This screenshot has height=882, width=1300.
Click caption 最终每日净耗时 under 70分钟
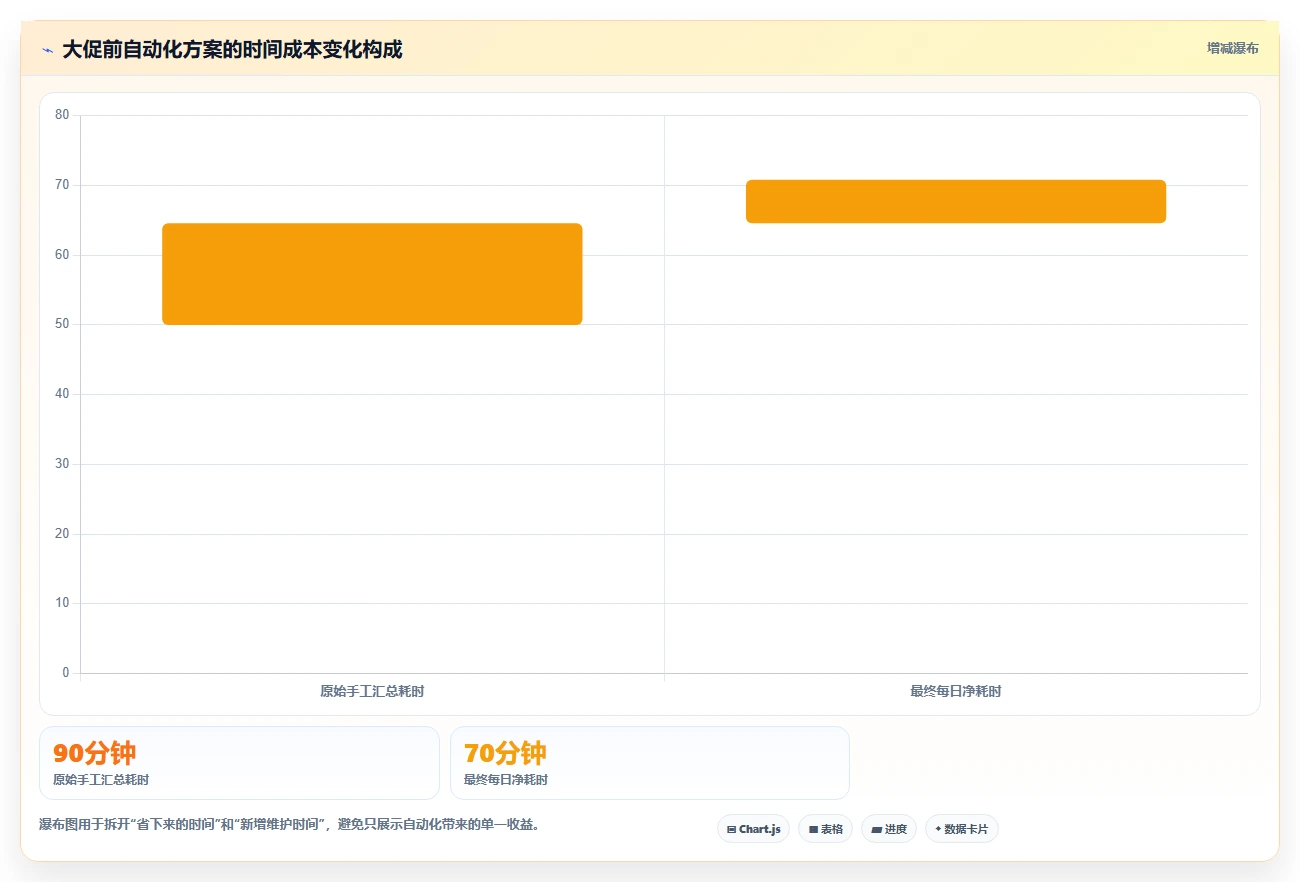click(506, 780)
